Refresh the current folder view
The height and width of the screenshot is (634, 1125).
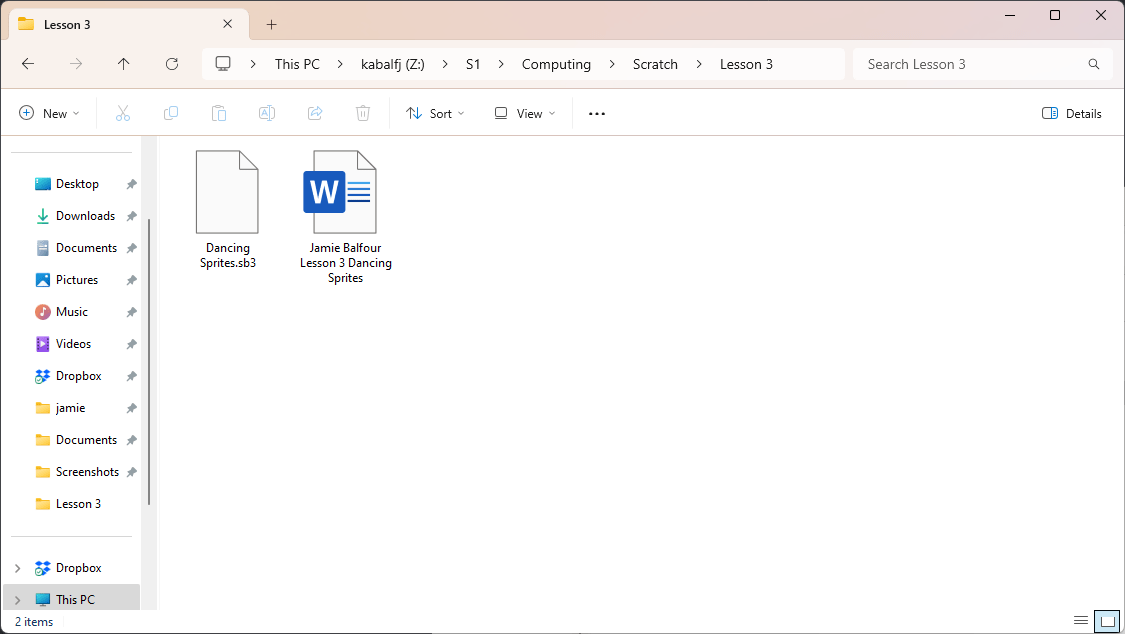click(x=172, y=64)
